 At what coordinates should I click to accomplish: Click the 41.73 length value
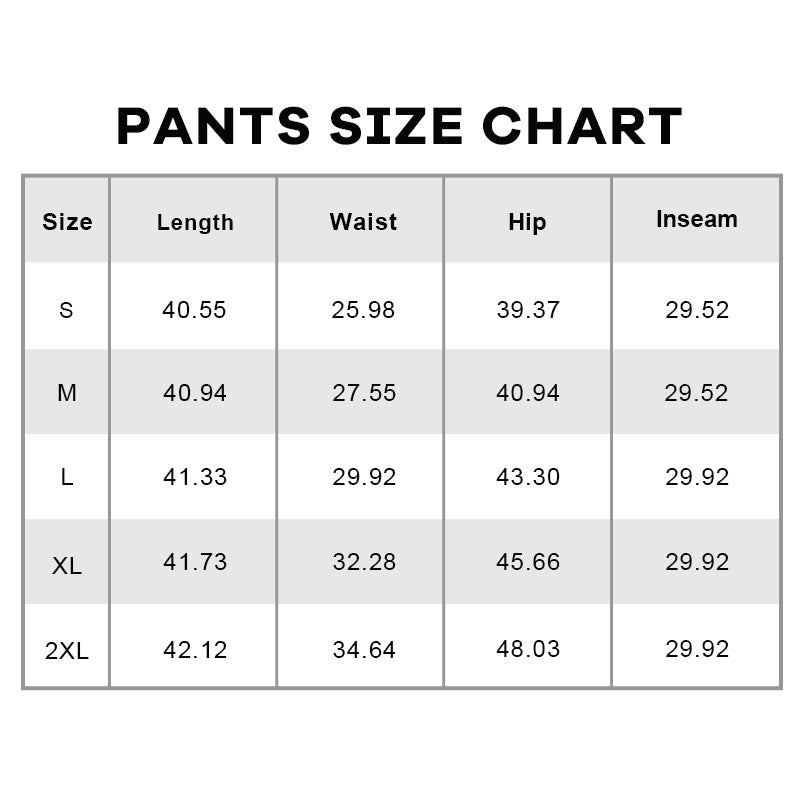click(x=195, y=562)
